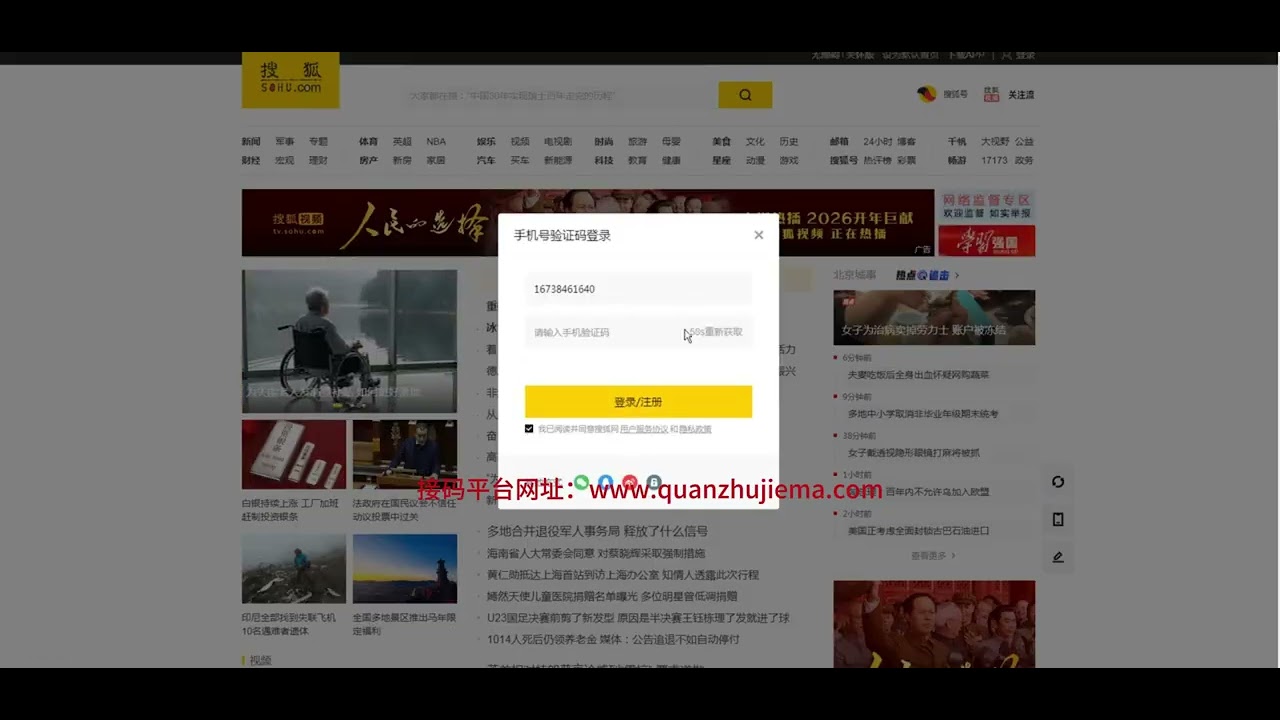The height and width of the screenshot is (720, 1280).
Task: Click the edit pencil icon in right sidebar
Action: 1058,557
